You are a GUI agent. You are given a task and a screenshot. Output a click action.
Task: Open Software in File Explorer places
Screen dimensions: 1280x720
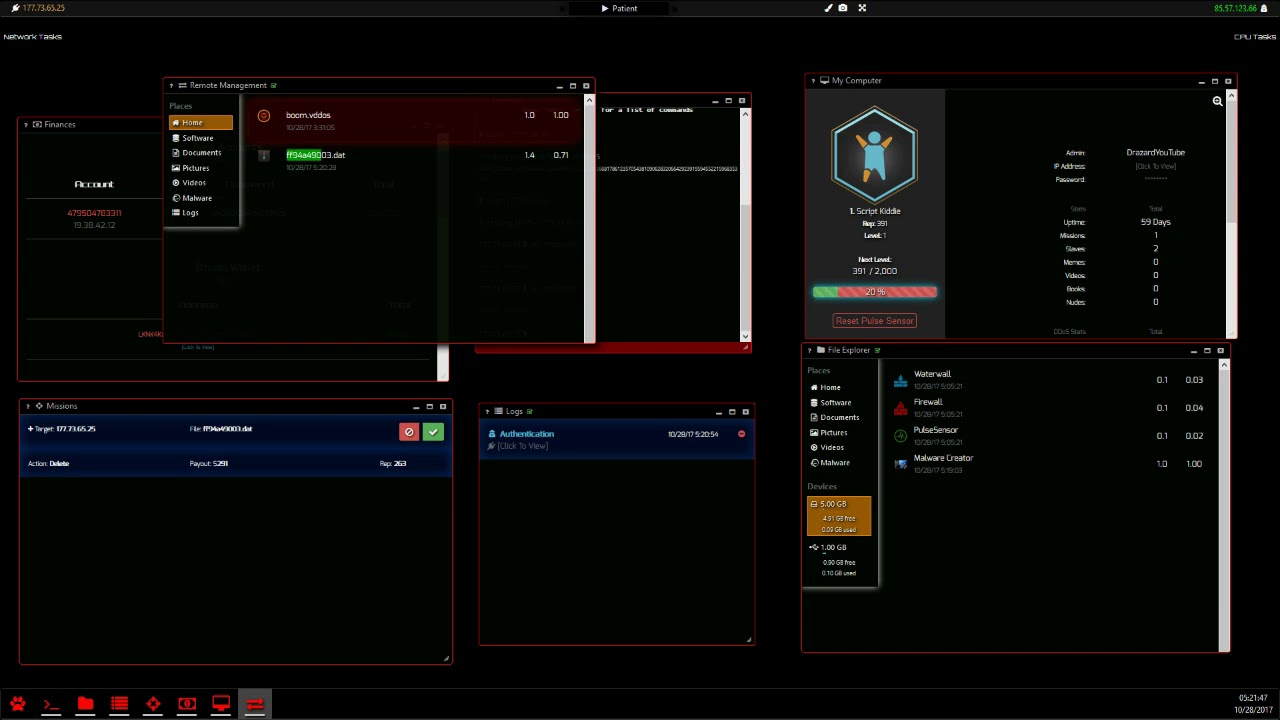point(831,402)
